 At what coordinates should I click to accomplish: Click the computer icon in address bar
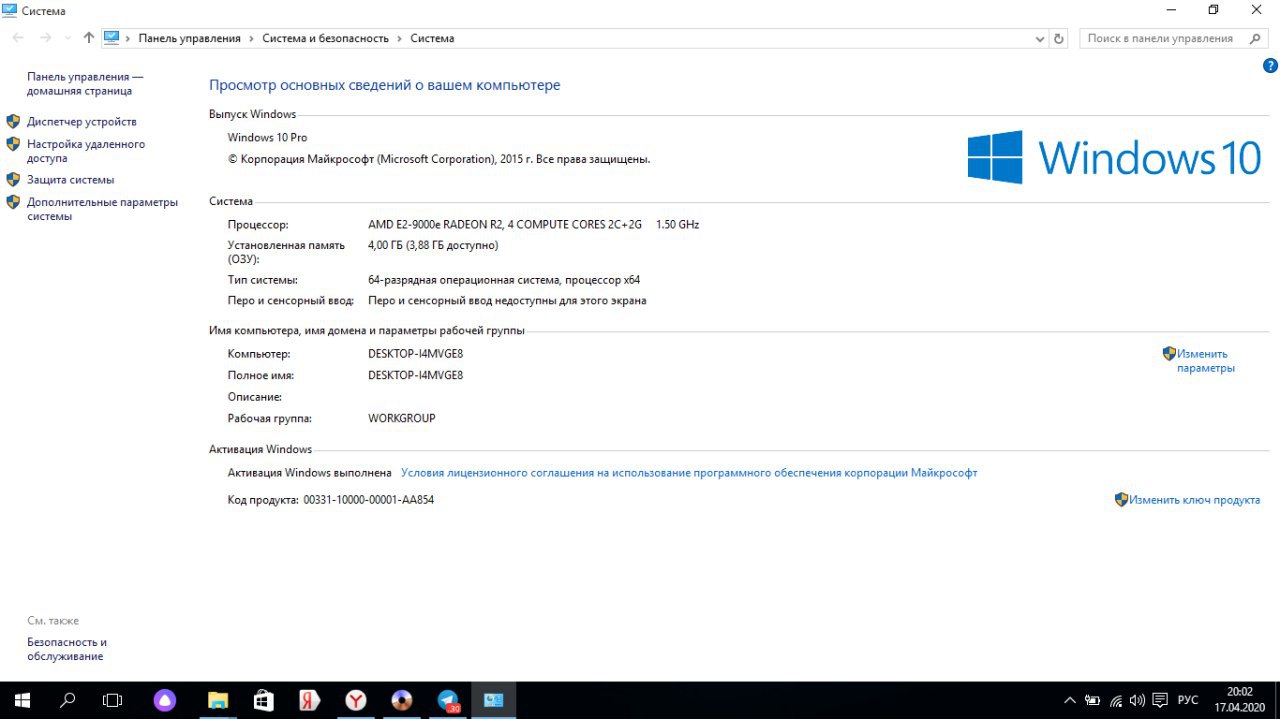112,38
